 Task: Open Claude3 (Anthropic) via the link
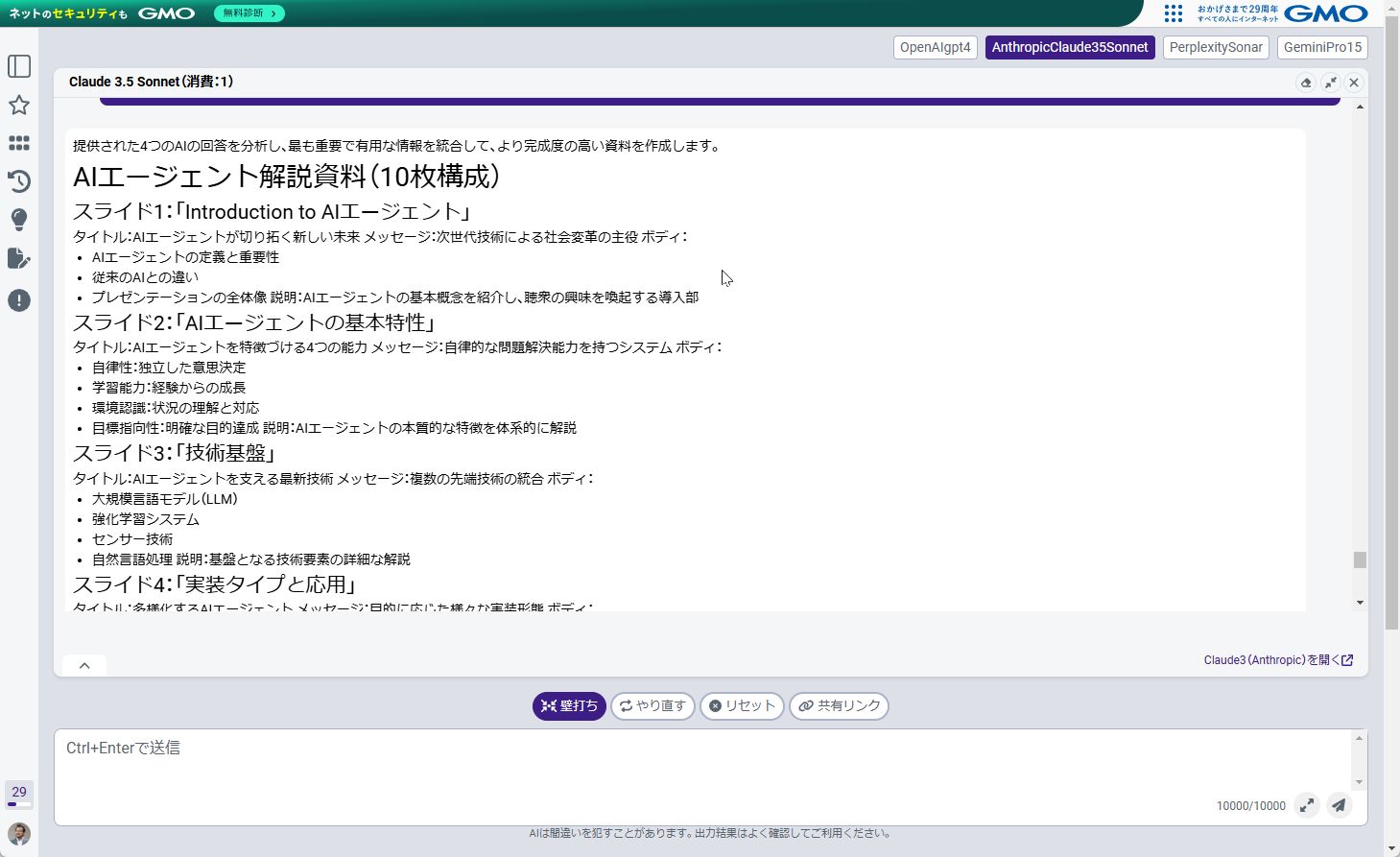point(1278,660)
